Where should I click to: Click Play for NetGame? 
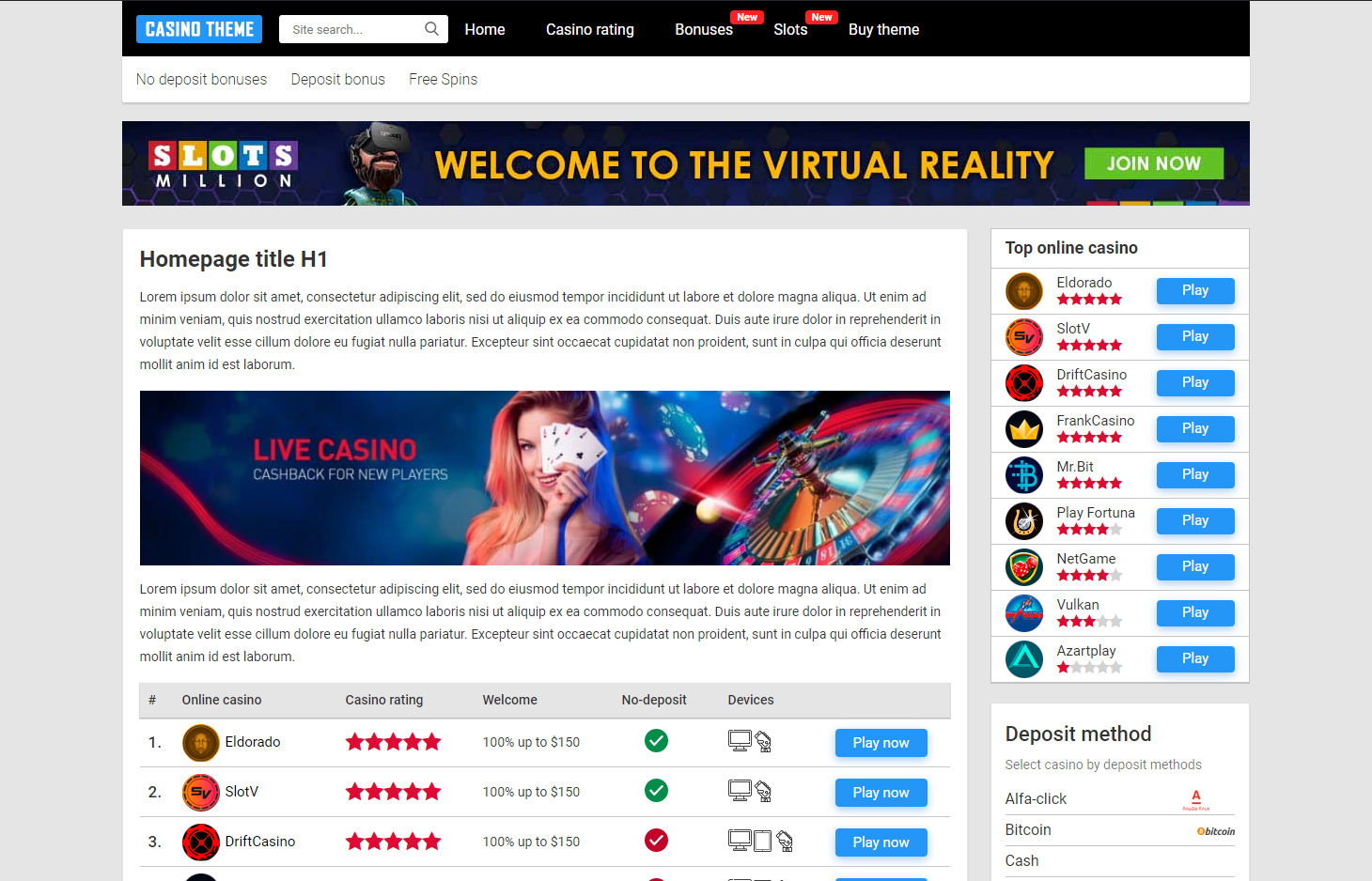pyautogui.click(x=1195, y=567)
